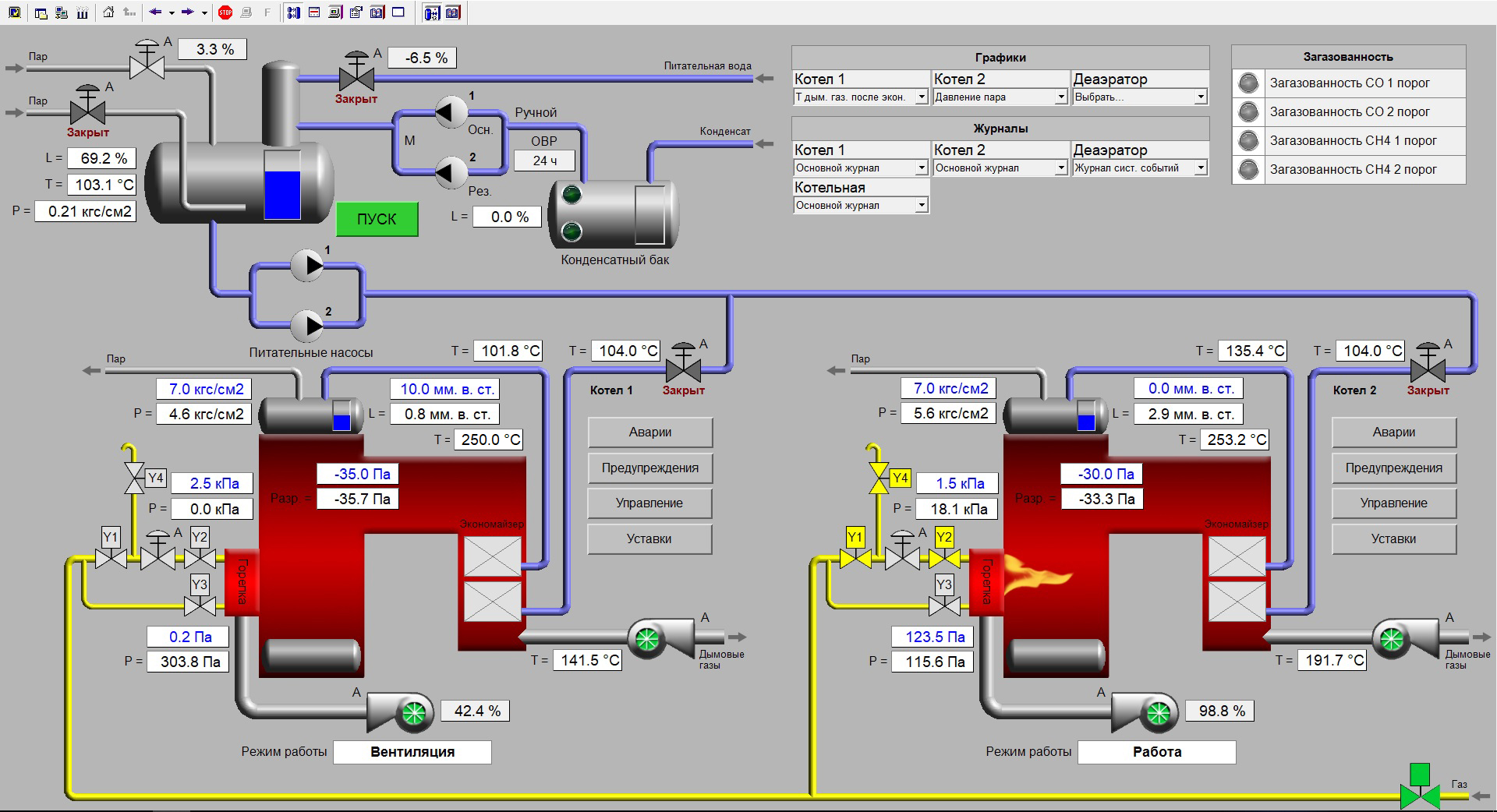The height and width of the screenshot is (812, 1497).
Task: Click main condensate pump 1 (Осн.)
Action: [451, 112]
